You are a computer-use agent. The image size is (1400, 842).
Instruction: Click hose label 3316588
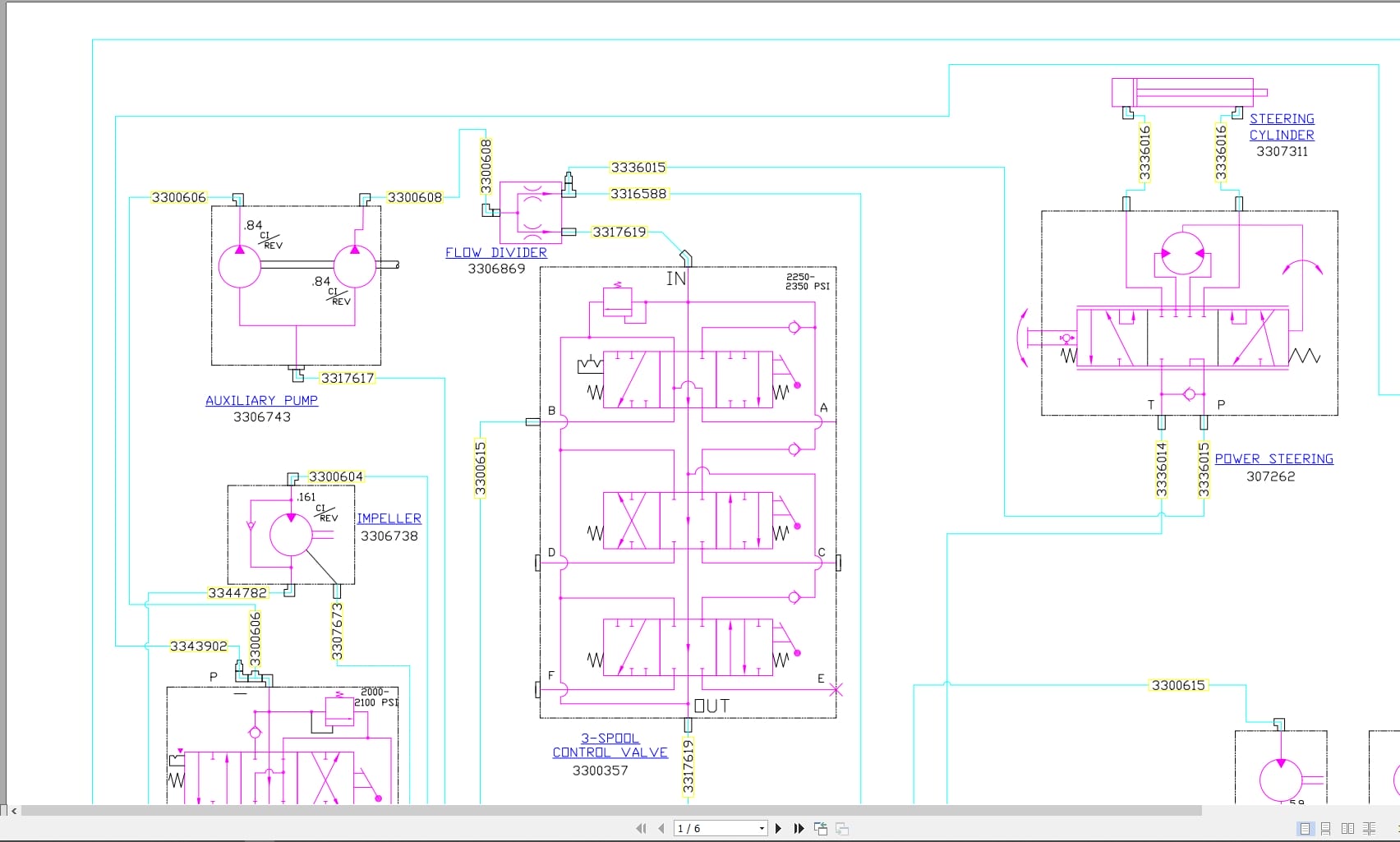(x=638, y=194)
